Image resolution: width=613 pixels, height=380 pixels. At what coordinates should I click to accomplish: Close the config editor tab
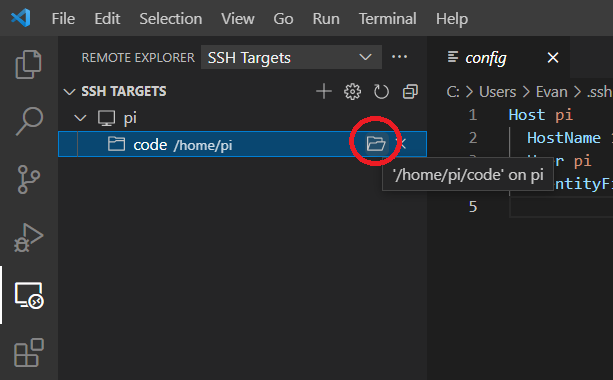(553, 58)
